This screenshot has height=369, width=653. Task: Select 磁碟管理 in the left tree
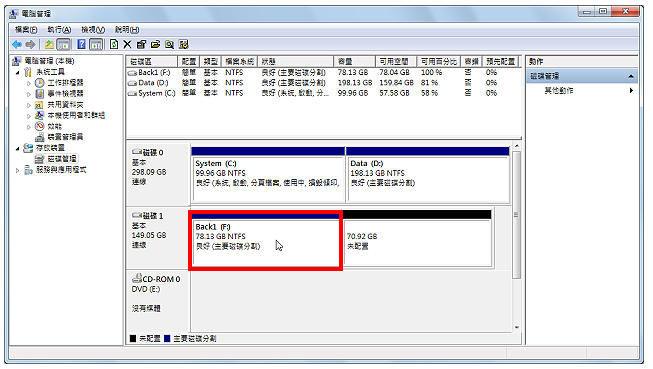pos(62,159)
